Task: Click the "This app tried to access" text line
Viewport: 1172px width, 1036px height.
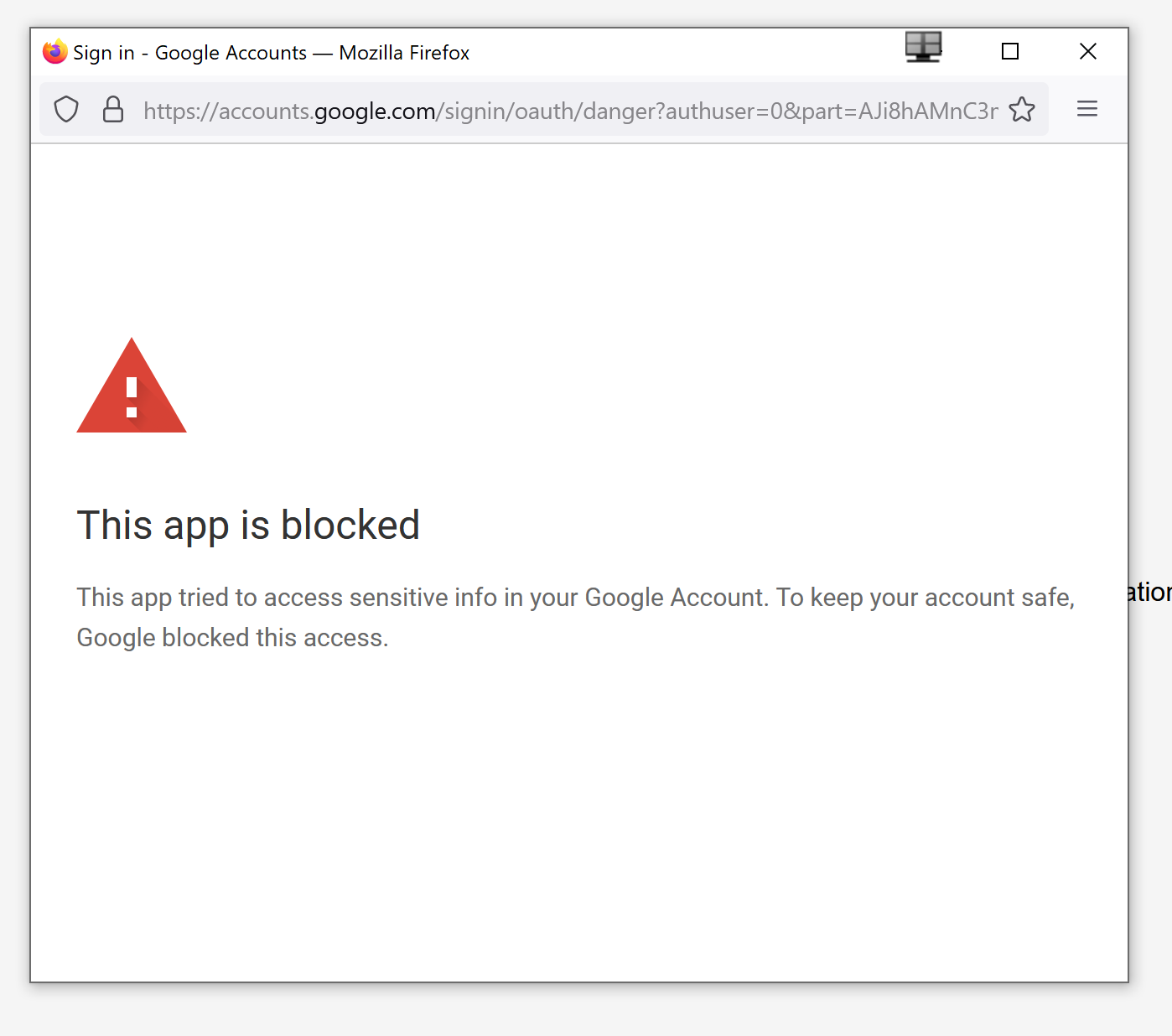Action: point(575,598)
